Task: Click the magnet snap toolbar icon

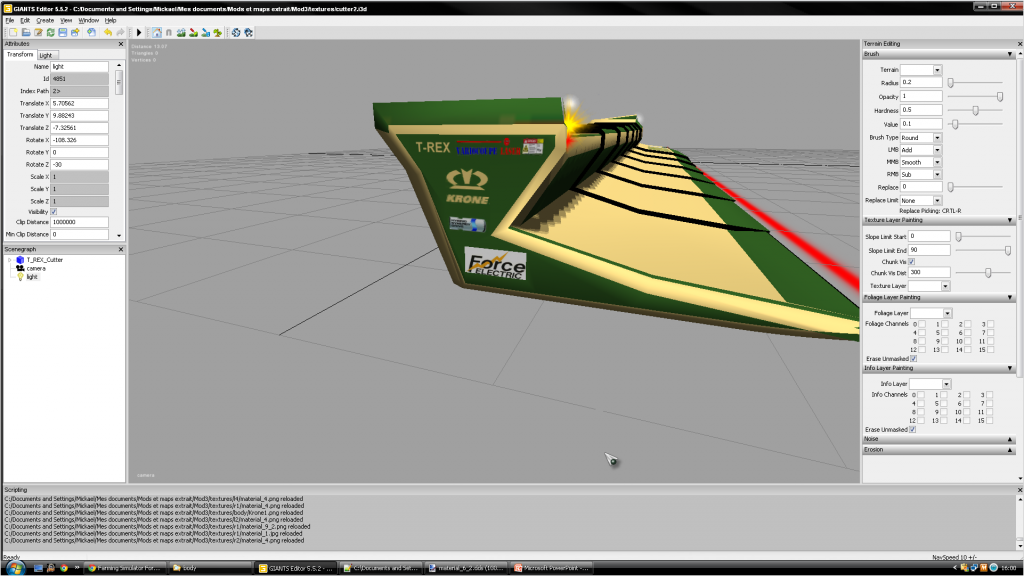Action: [x=169, y=32]
